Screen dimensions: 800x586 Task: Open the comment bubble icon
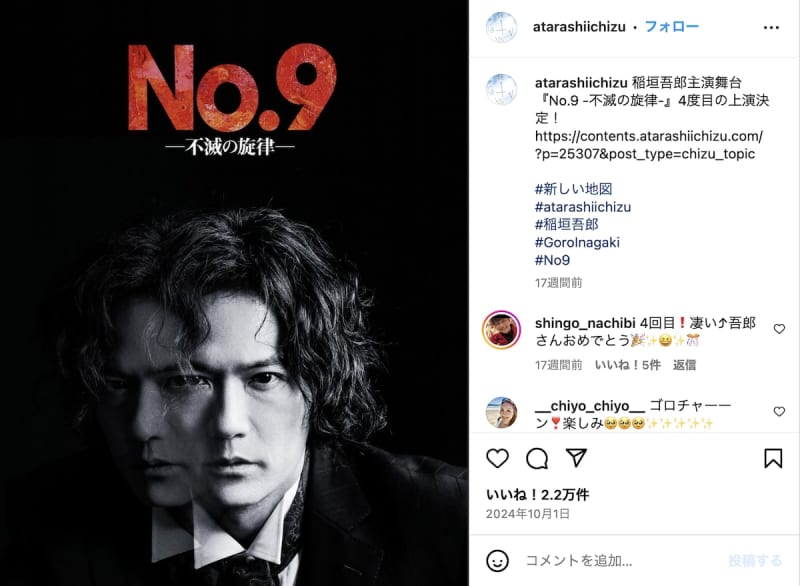537,458
